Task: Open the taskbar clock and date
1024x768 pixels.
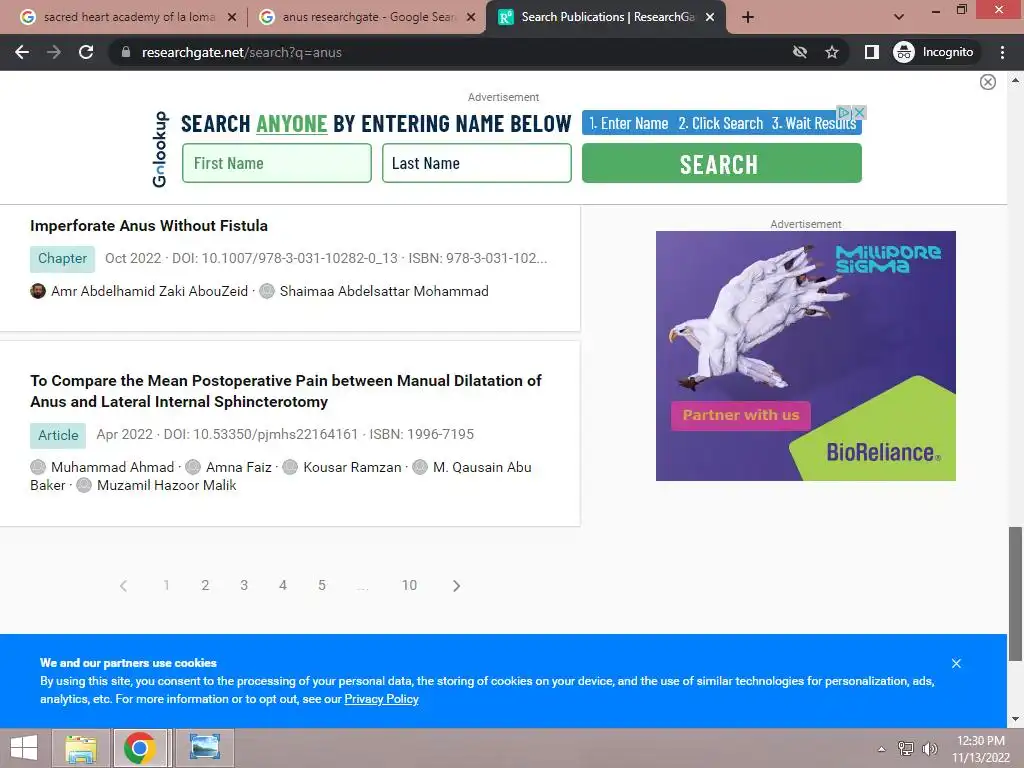Action: click(x=981, y=749)
